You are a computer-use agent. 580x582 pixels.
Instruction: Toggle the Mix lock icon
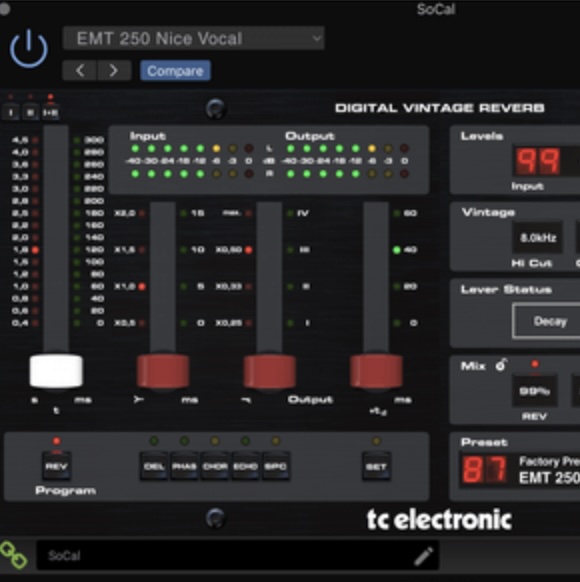coord(501,365)
